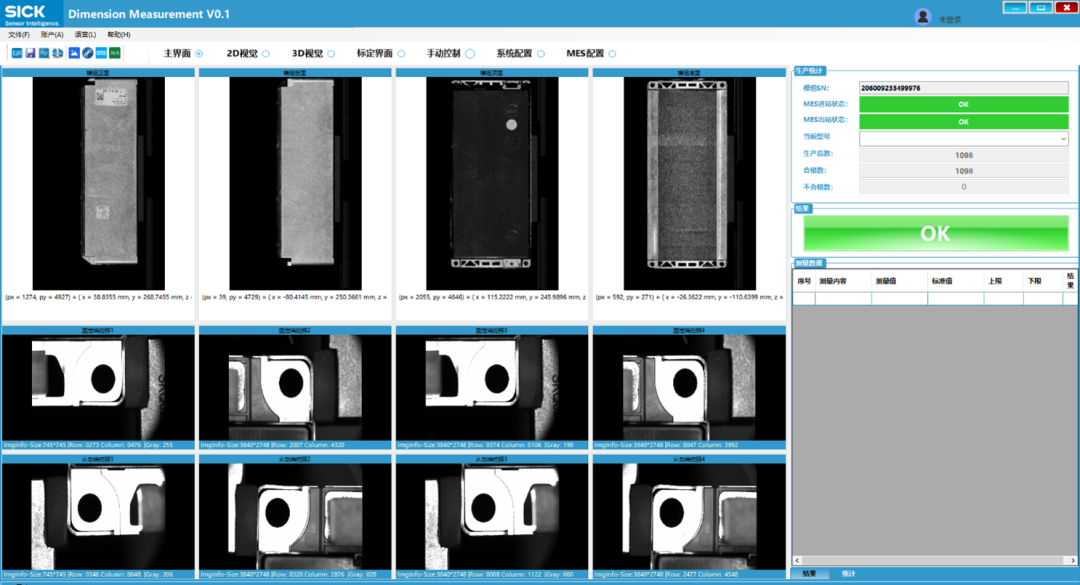Click the blue picture image toolbar icon
This screenshot has width=1080, height=585.
pyautogui.click(x=73, y=52)
